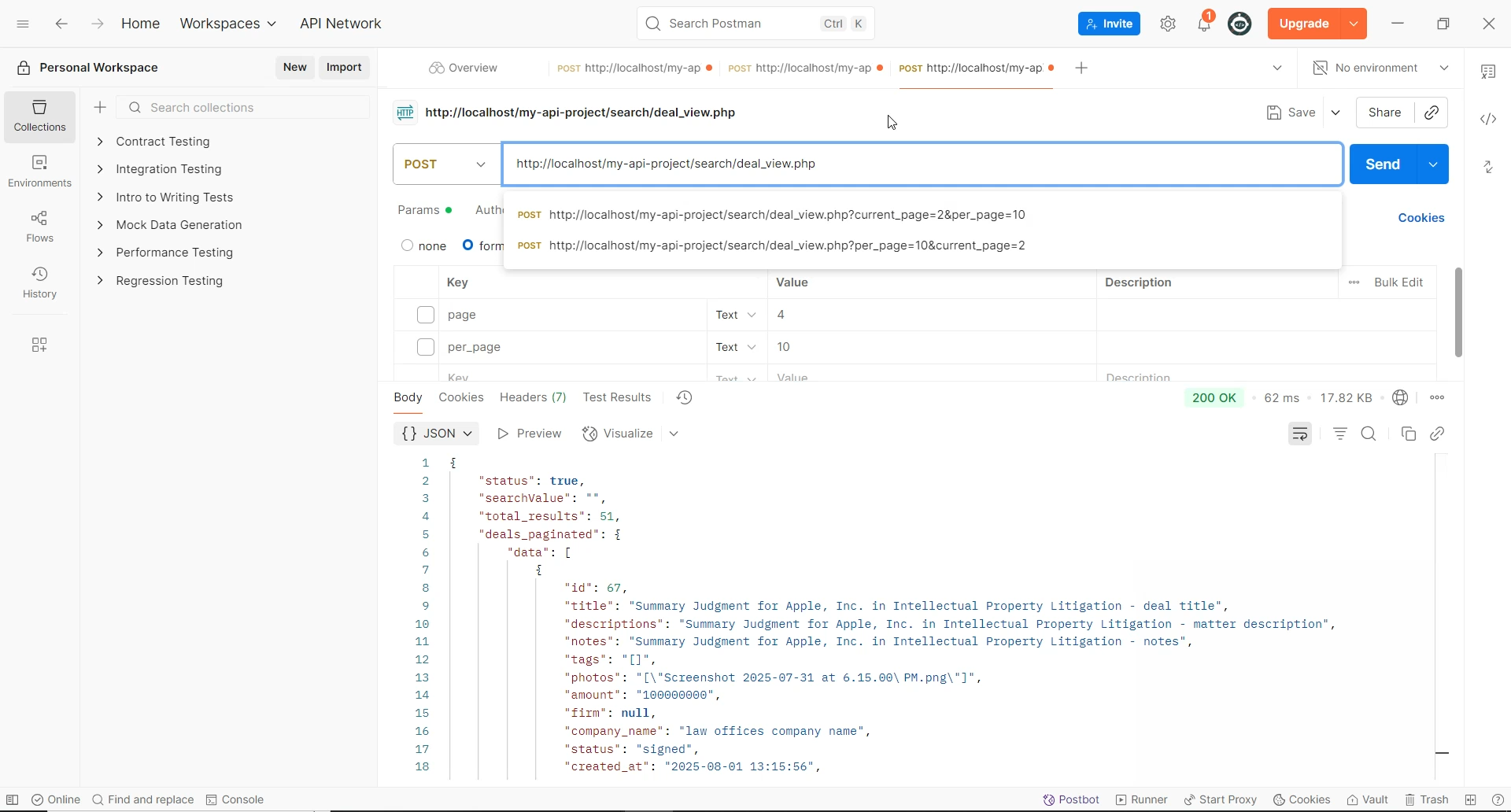This screenshot has width=1511, height=812.
Task: Enable the per_page parameter checkbox
Action: [426, 347]
